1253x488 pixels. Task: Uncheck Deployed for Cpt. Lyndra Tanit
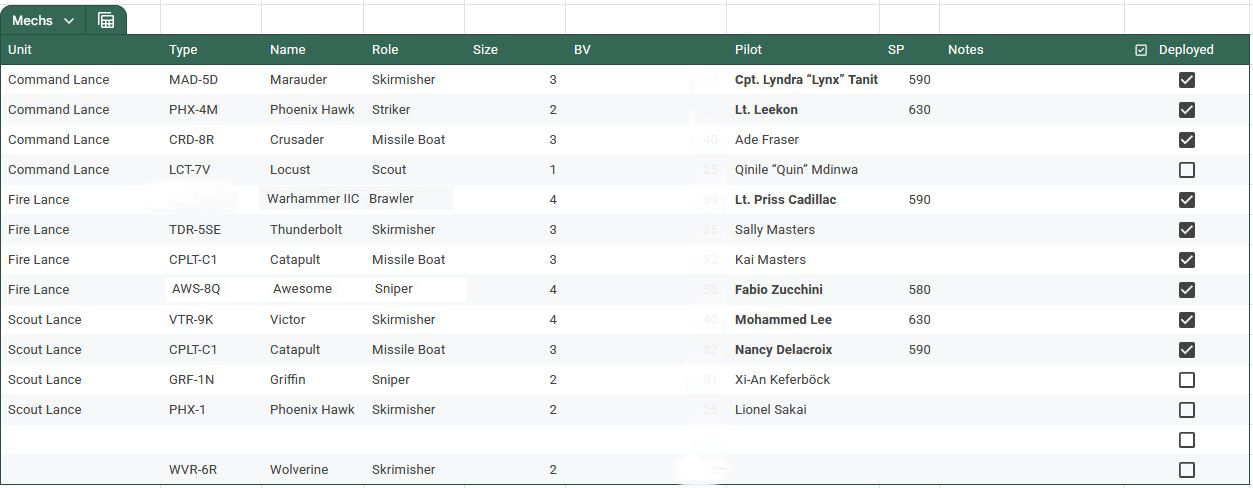(1186, 80)
